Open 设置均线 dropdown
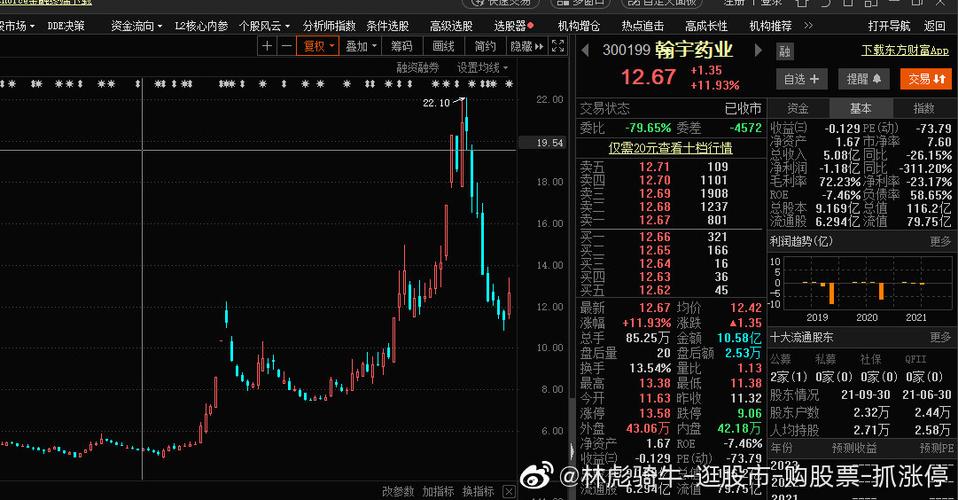 [483, 68]
